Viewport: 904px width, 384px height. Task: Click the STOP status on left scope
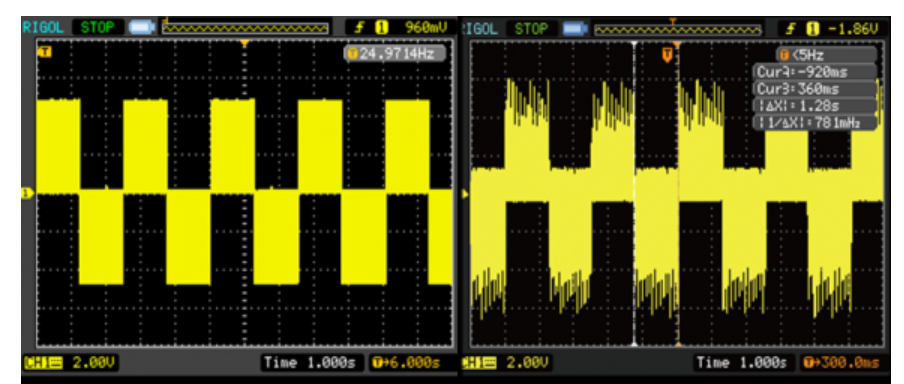(98, 27)
